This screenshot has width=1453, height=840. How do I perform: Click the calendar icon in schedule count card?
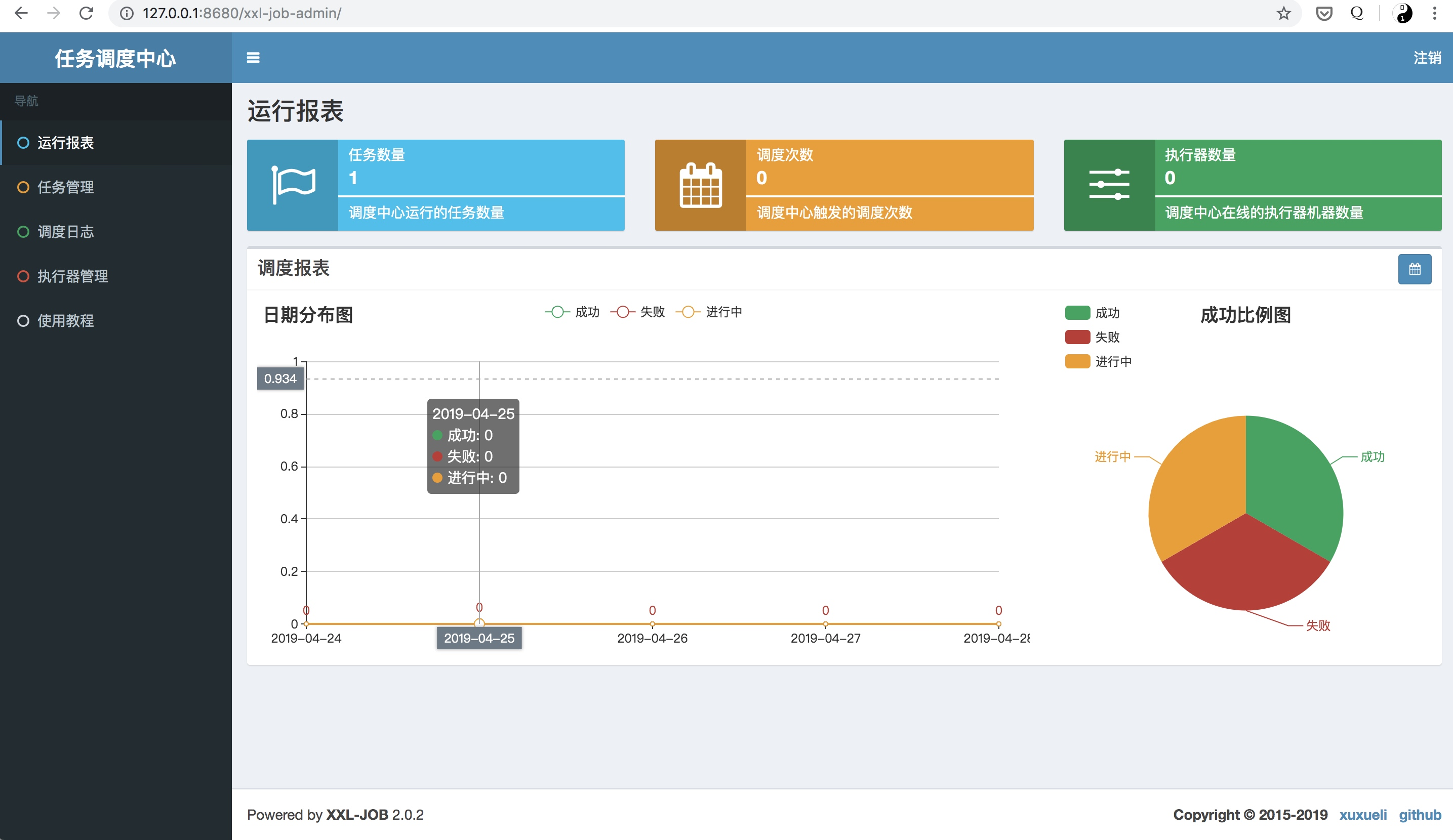pos(700,185)
